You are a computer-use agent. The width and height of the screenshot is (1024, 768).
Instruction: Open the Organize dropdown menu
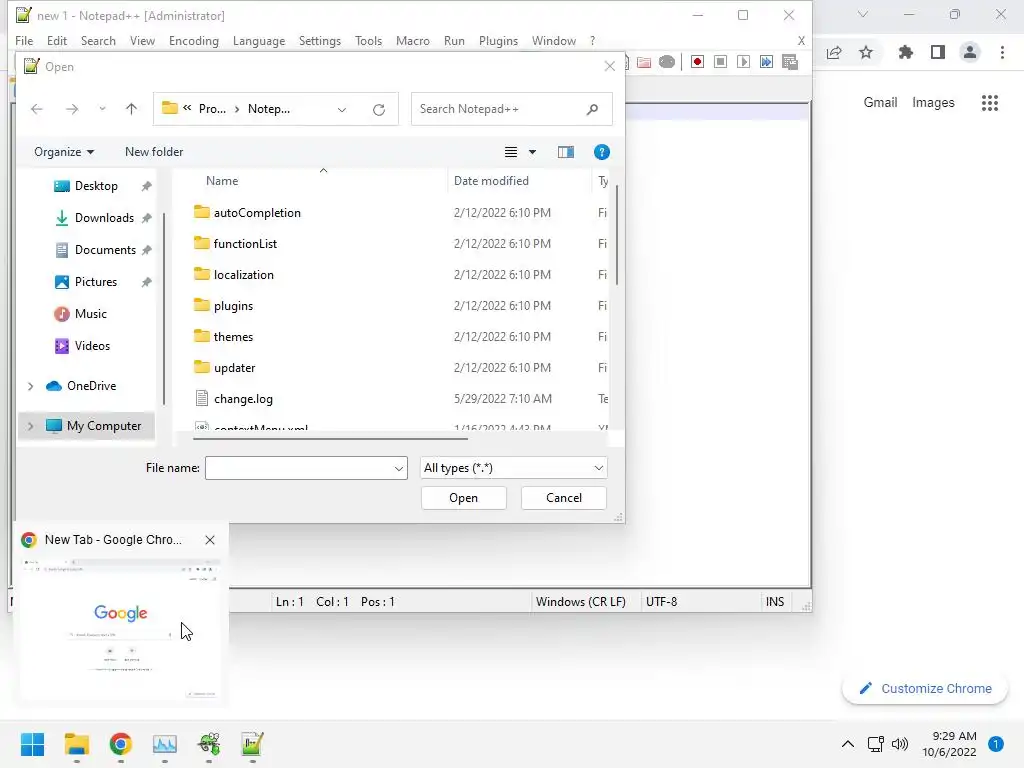pyautogui.click(x=64, y=152)
